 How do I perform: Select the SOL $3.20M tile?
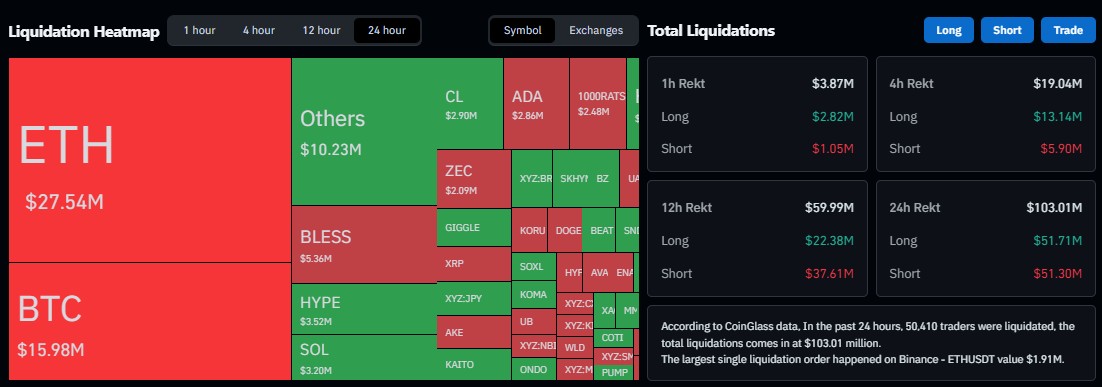(364, 358)
